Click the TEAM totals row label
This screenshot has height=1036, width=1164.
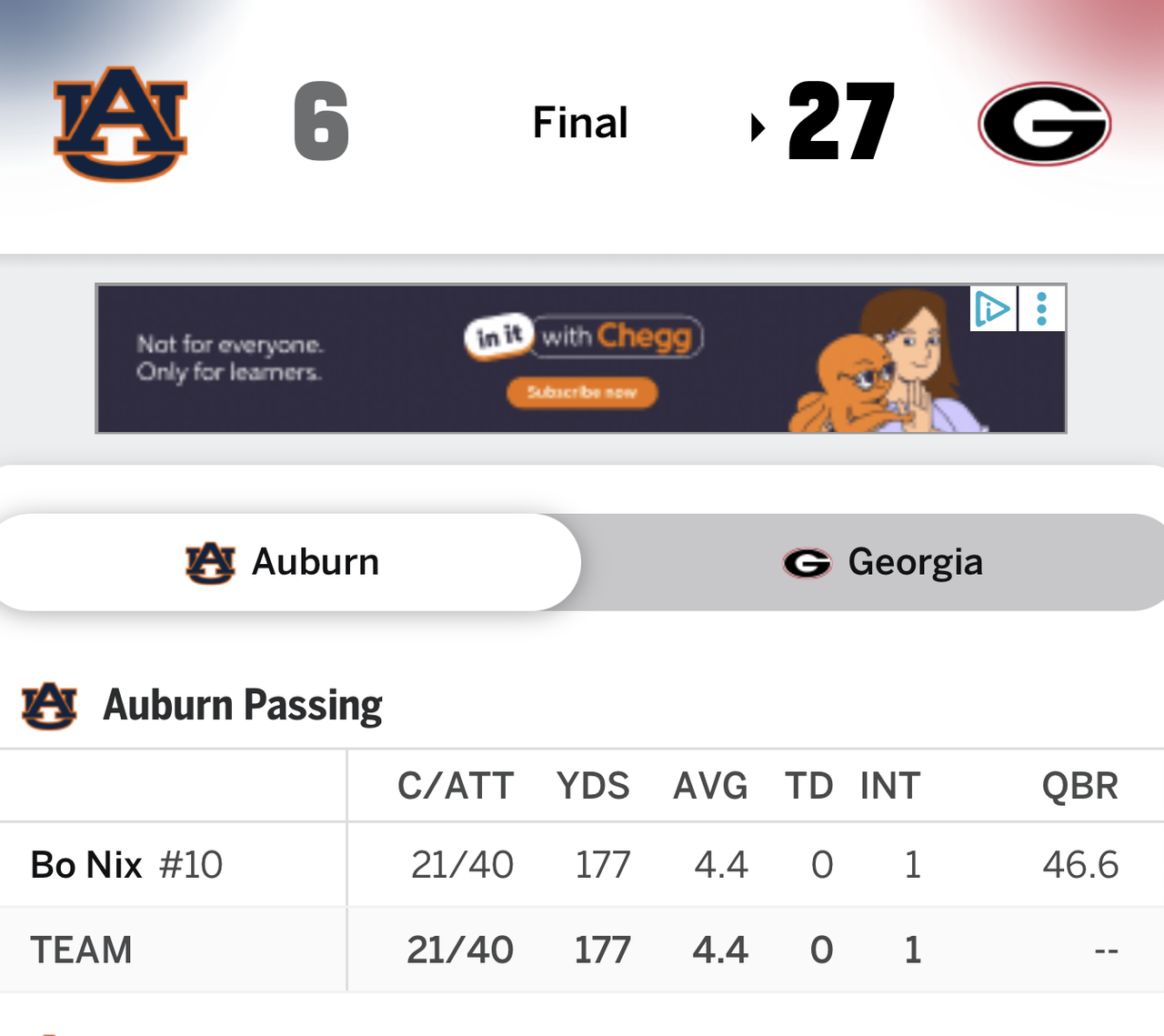point(81,950)
